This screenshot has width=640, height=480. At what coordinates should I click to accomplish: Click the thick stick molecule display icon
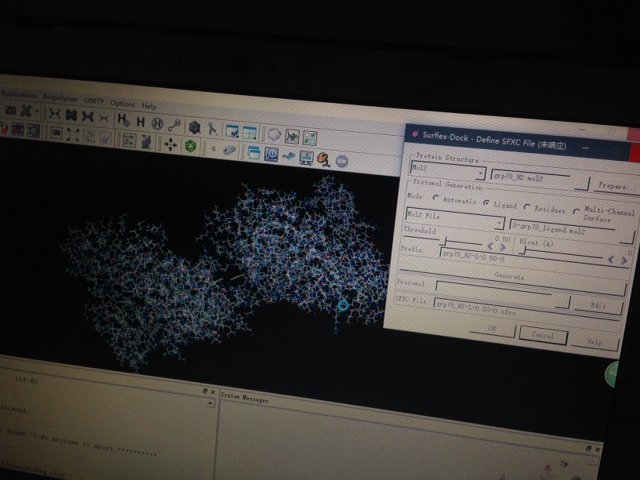(x=88, y=117)
